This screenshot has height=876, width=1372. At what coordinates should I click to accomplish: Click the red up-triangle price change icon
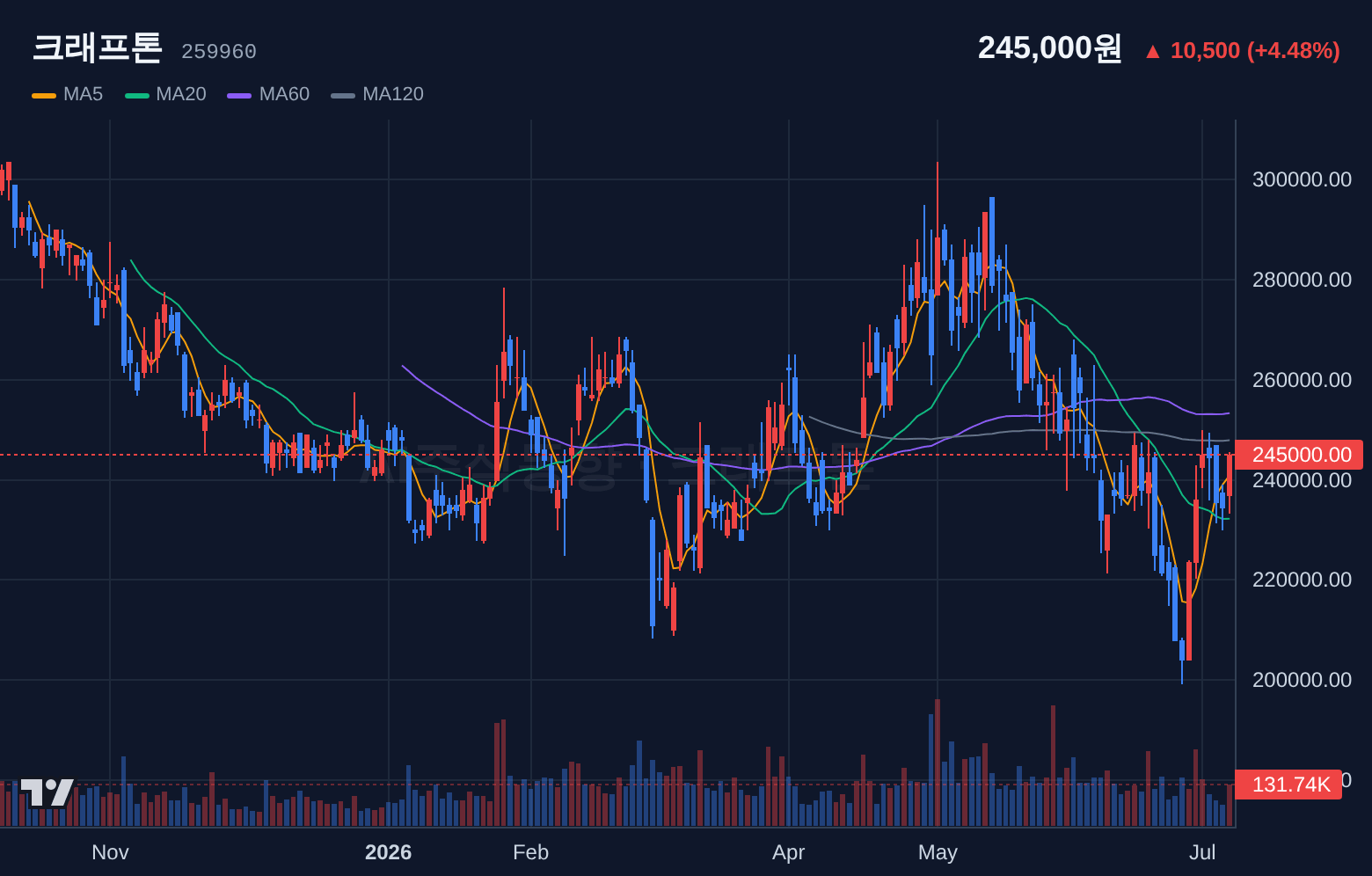coord(1152,52)
